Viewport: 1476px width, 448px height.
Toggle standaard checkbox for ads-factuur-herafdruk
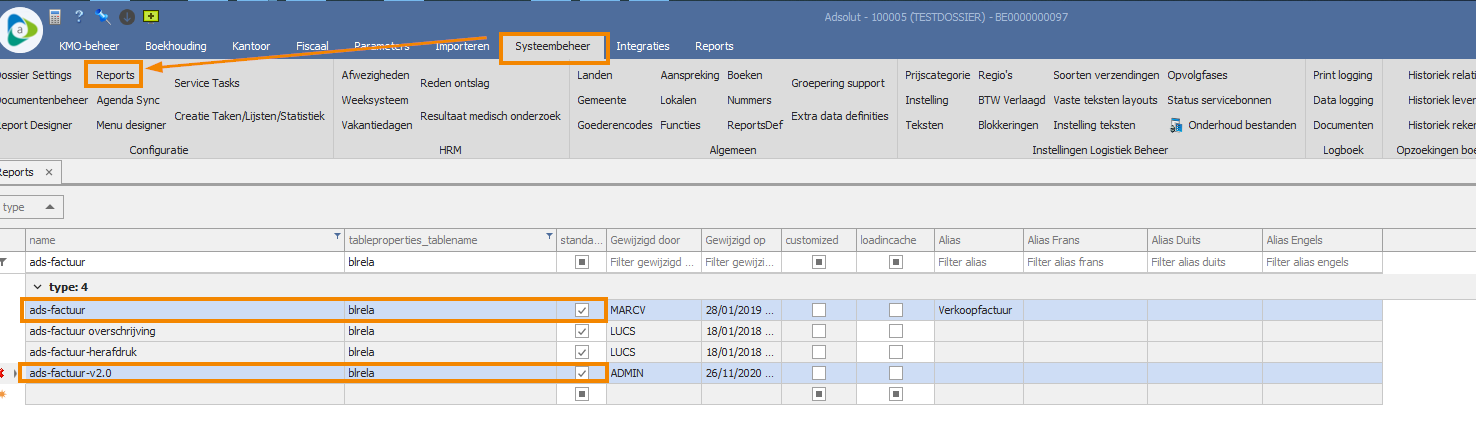click(582, 352)
